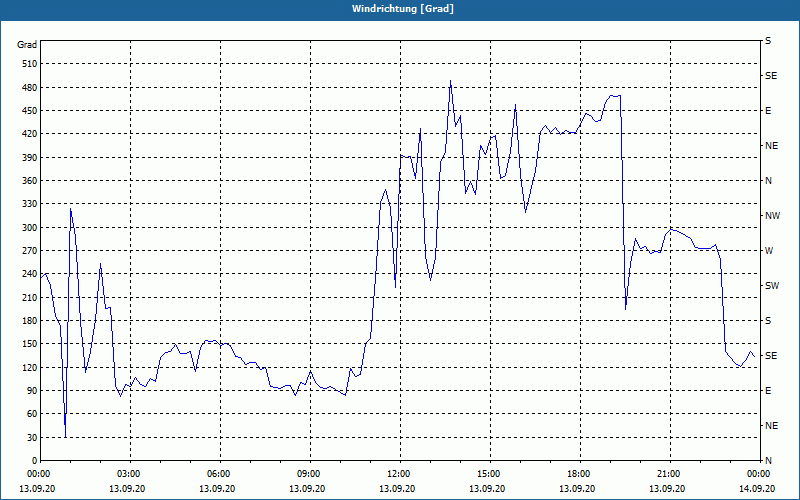Pick the 240 degree axis value
800x500 pixels.
click(x=31, y=274)
